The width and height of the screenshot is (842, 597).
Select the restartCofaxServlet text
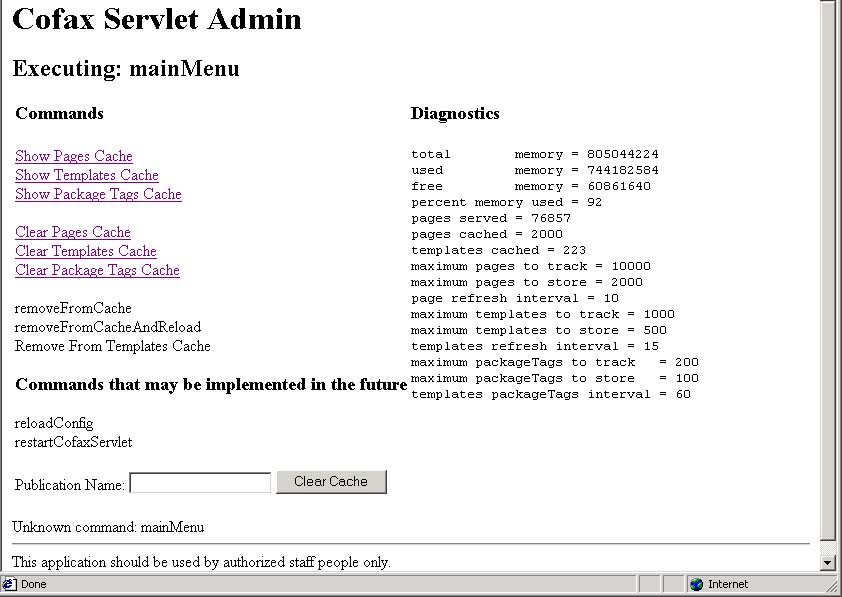[73, 442]
